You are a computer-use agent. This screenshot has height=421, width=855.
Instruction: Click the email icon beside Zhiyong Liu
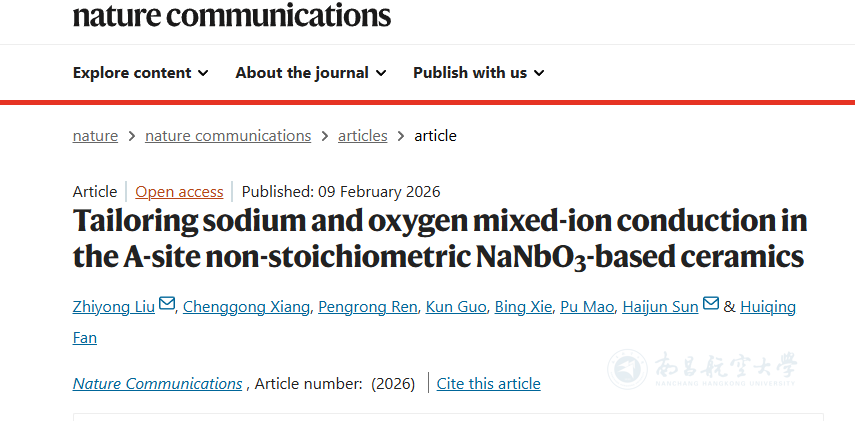click(x=167, y=305)
